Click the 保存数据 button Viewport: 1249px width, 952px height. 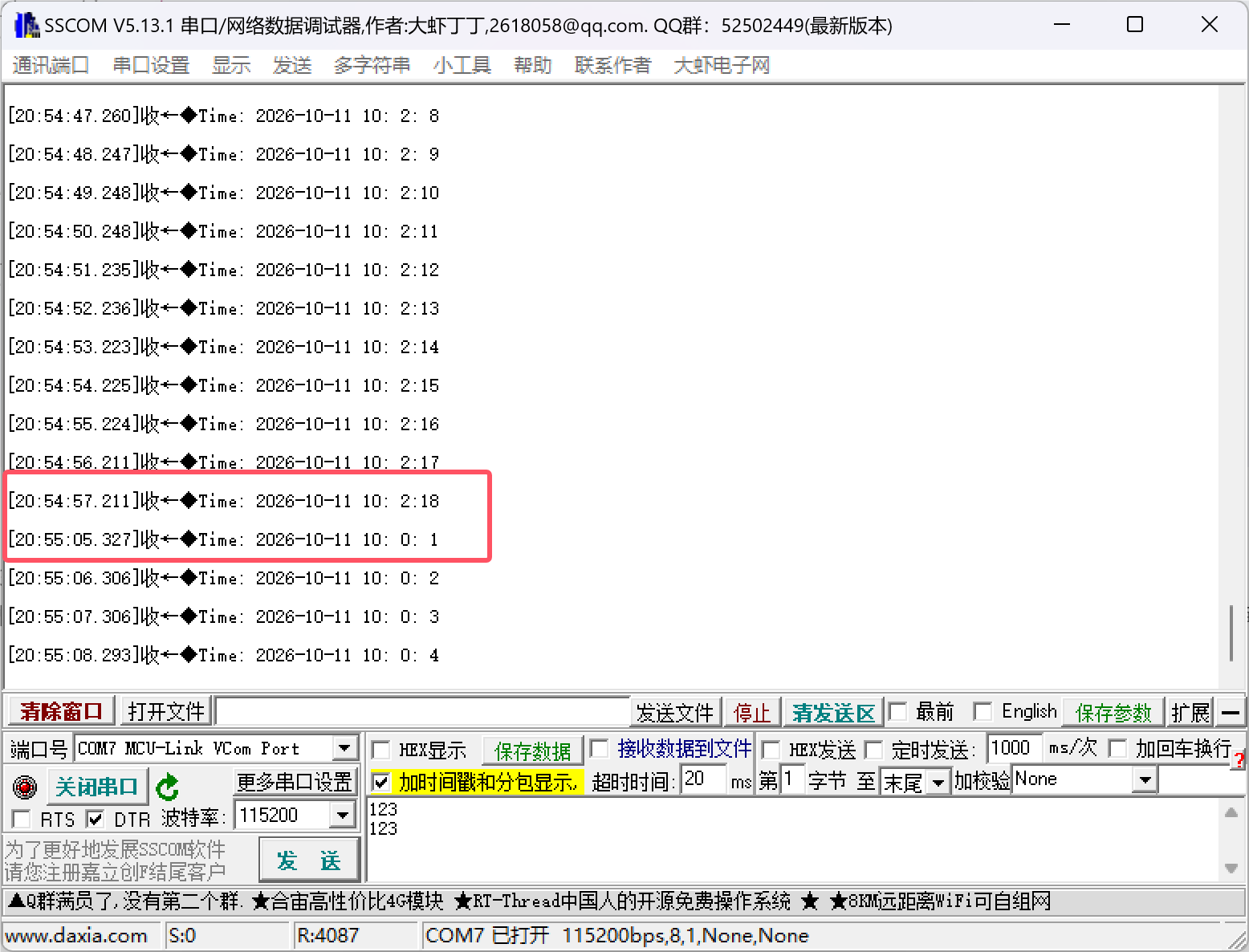pyautogui.click(x=533, y=751)
